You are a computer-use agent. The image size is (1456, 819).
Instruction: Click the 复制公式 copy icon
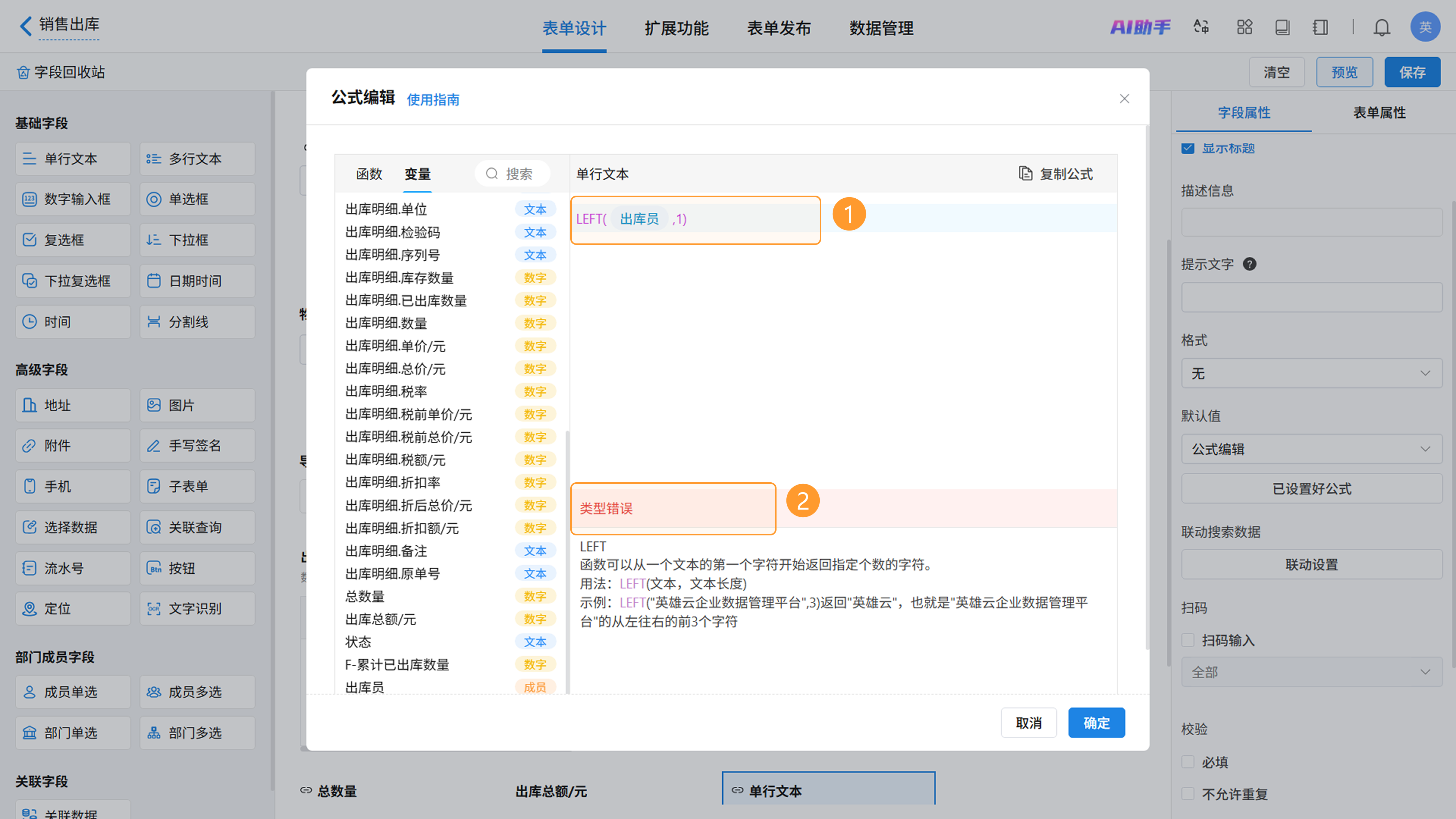click(1025, 174)
